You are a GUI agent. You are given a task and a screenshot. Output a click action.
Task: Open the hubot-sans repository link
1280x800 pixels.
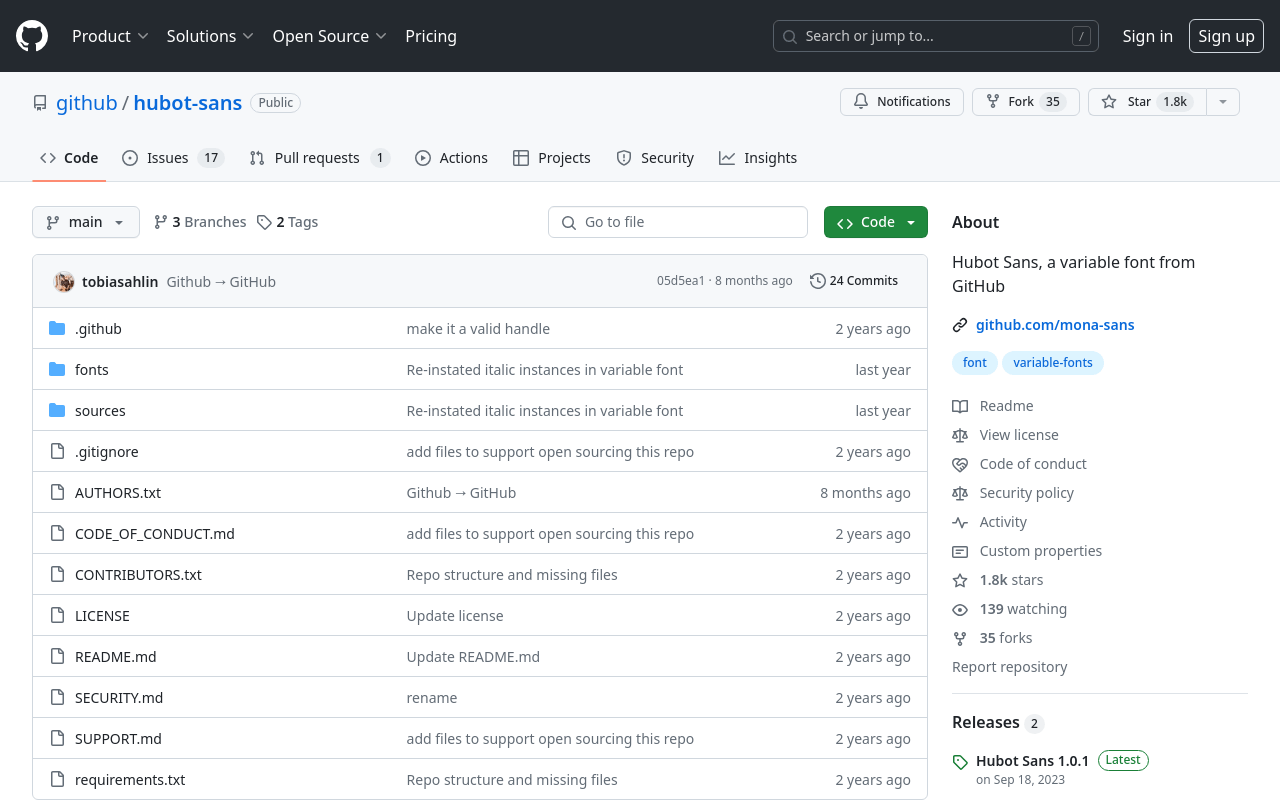(188, 103)
